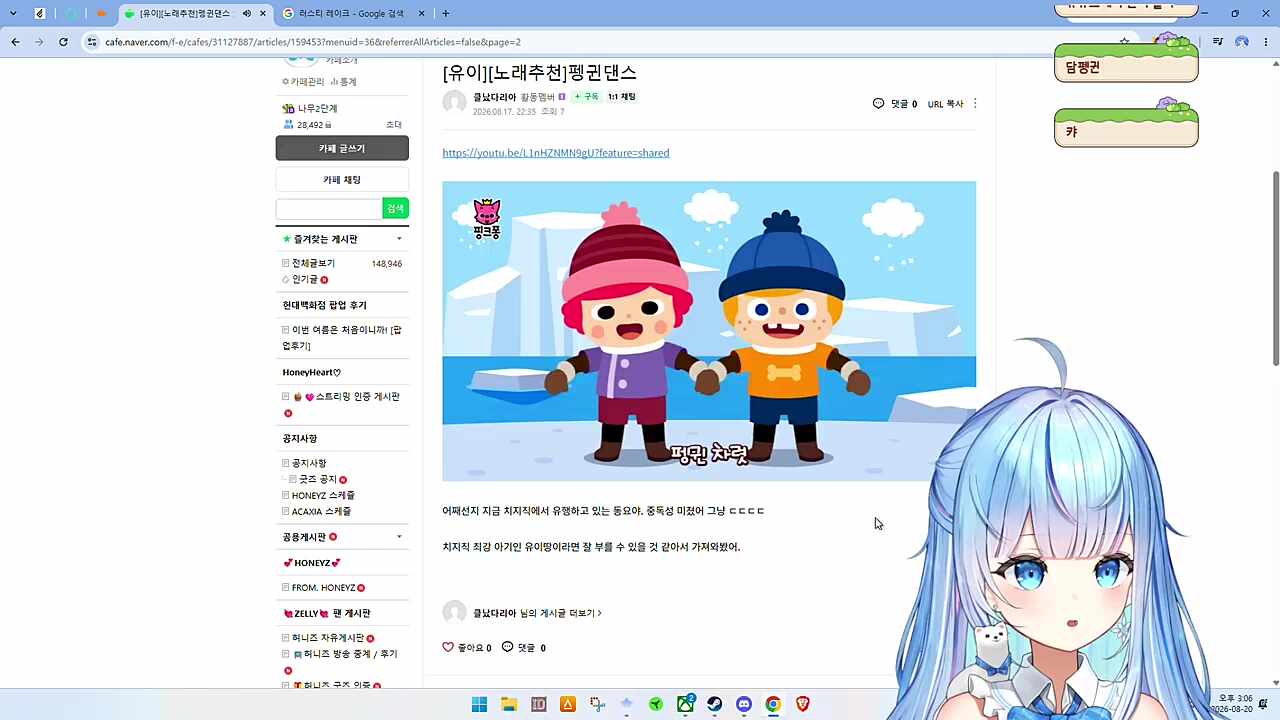
Task: Open the Xbox taskbar icon
Action: tap(686, 704)
